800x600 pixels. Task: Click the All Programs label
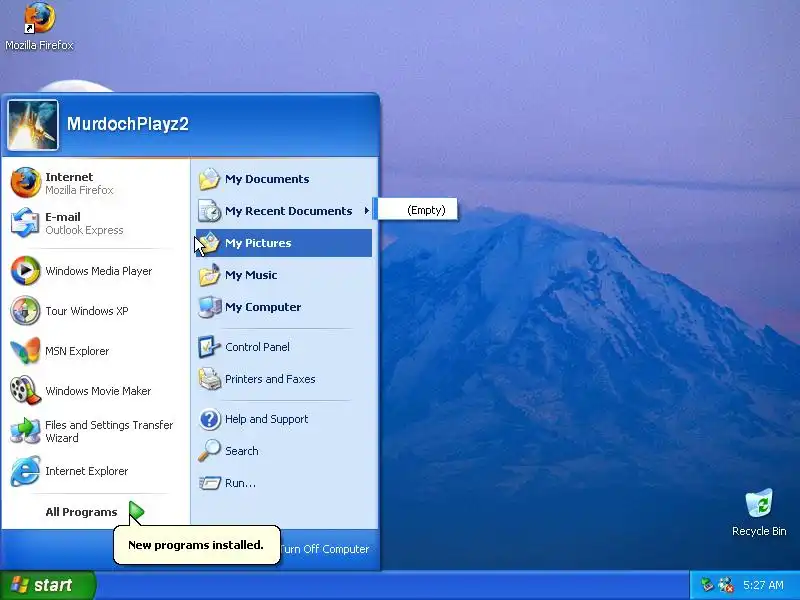pyautogui.click(x=81, y=512)
